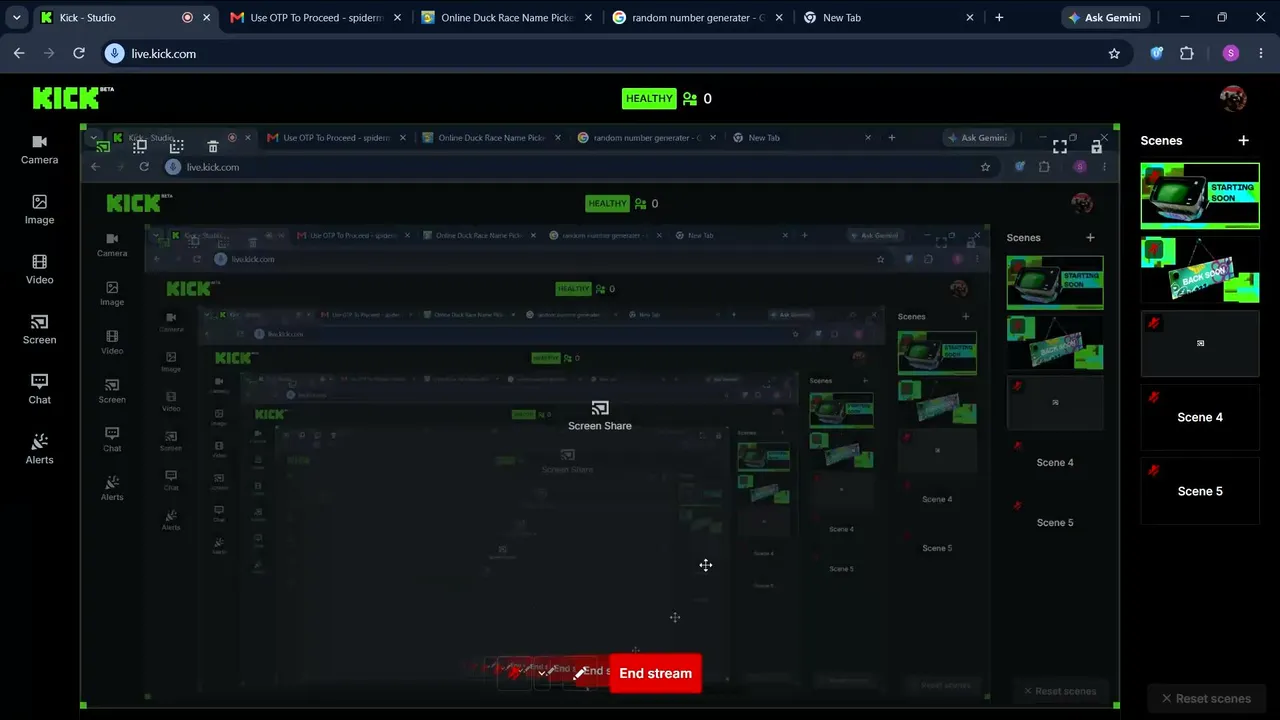Close the New Tab tab
Screen dimensions: 1280x720
pyautogui.click(x=970, y=18)
